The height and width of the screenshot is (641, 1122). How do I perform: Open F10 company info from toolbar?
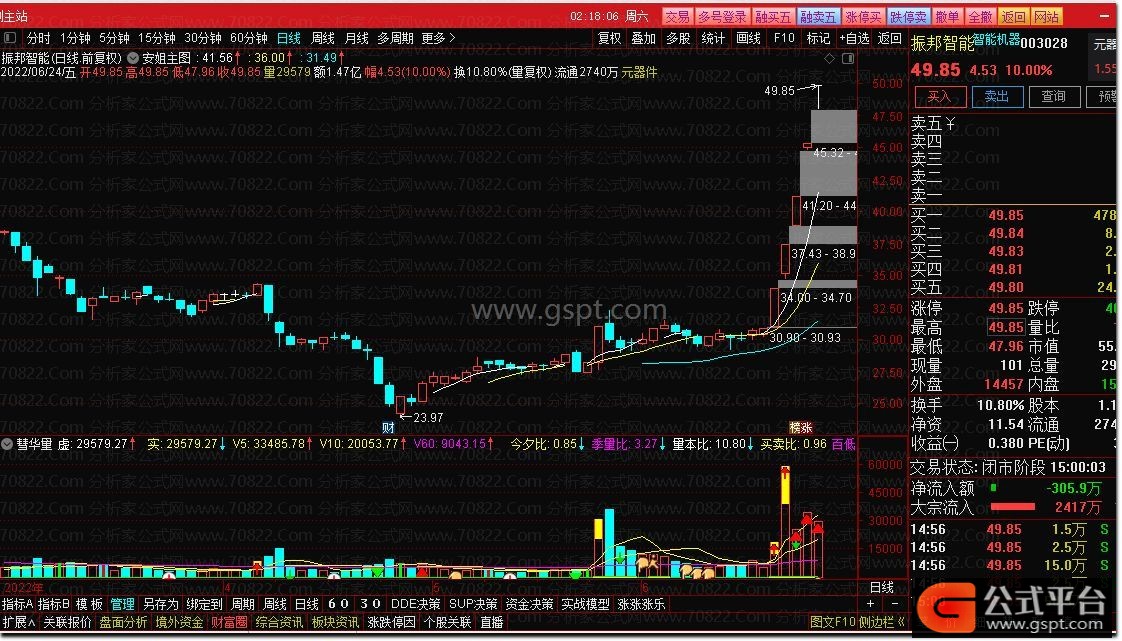tap(784, 38)
